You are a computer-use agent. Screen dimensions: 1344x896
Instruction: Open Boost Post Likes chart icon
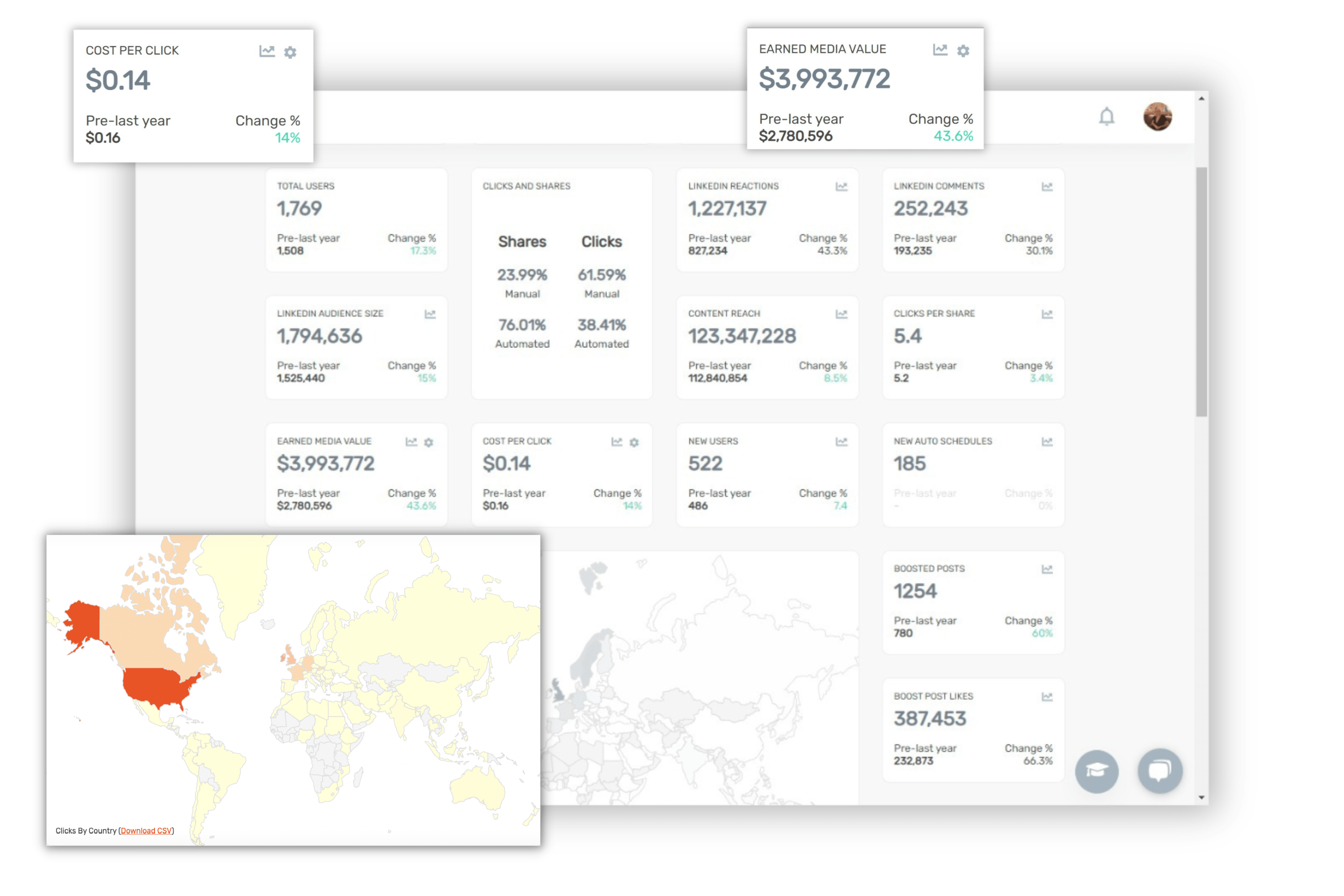pyautogui.click(x=1047, y=697)
